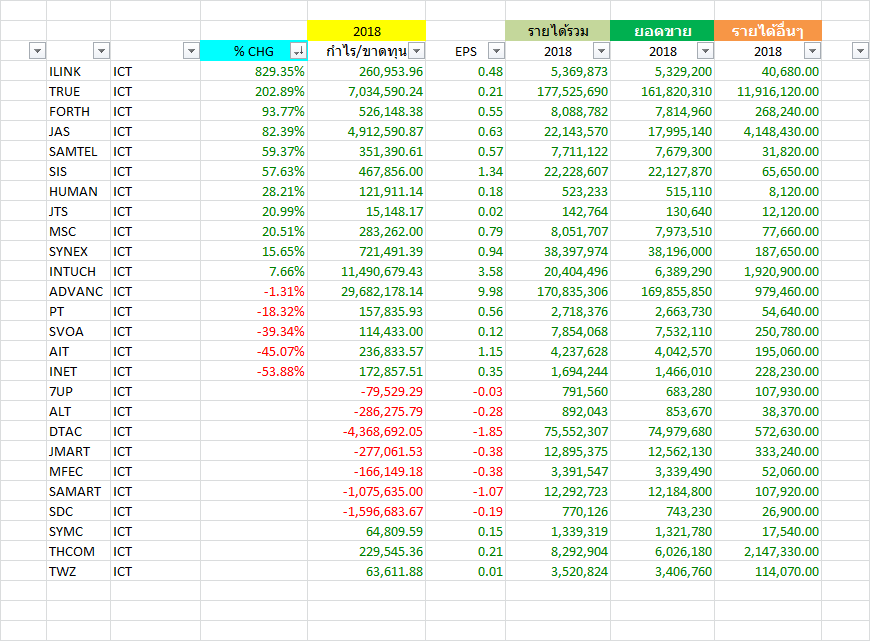870x641 pixels.
Task: Open the filter dropdown above the ICT sector column
Action: pyautogui.click(x=191, y=51)
